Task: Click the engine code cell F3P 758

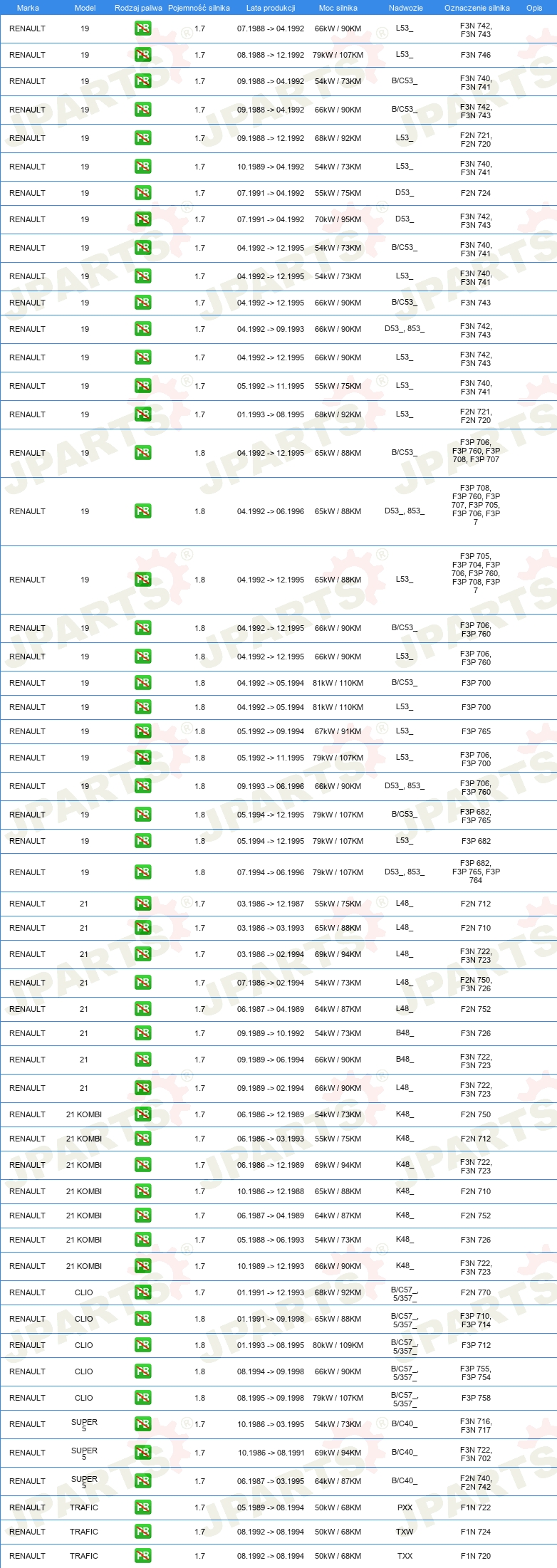Action: tap(476, 1398)
